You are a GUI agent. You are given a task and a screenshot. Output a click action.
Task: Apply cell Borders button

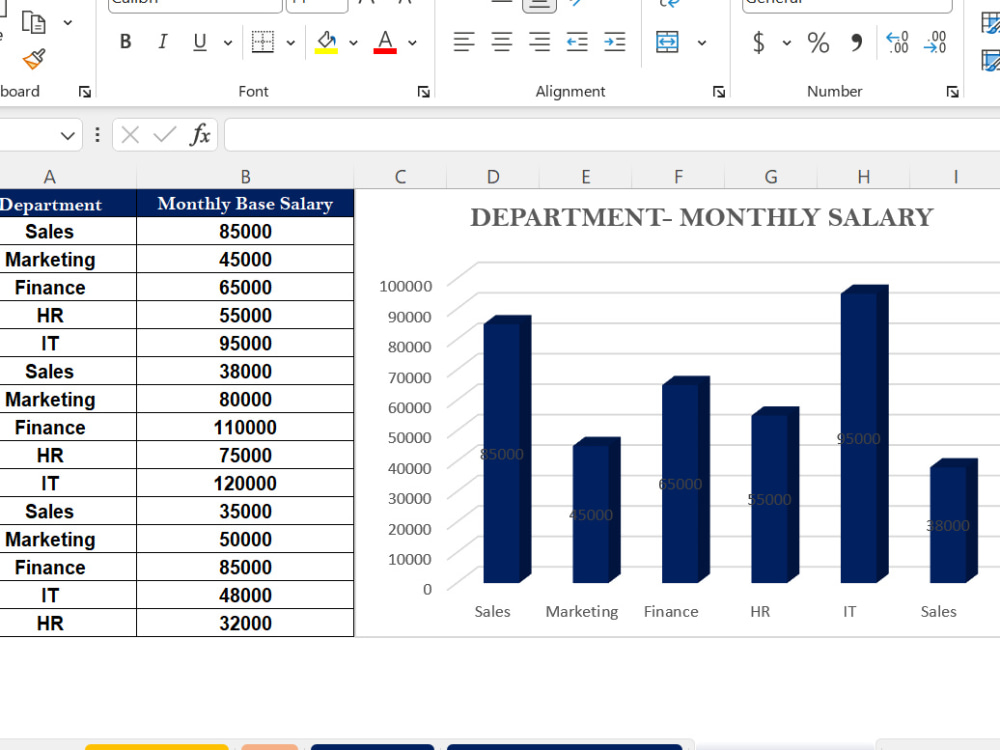tap(263, 42)
